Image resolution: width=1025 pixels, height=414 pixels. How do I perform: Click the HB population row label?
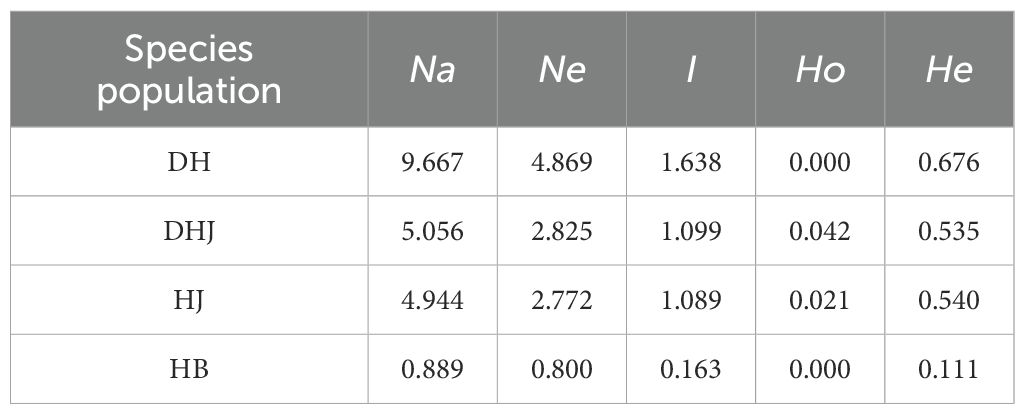coord(189,369)
